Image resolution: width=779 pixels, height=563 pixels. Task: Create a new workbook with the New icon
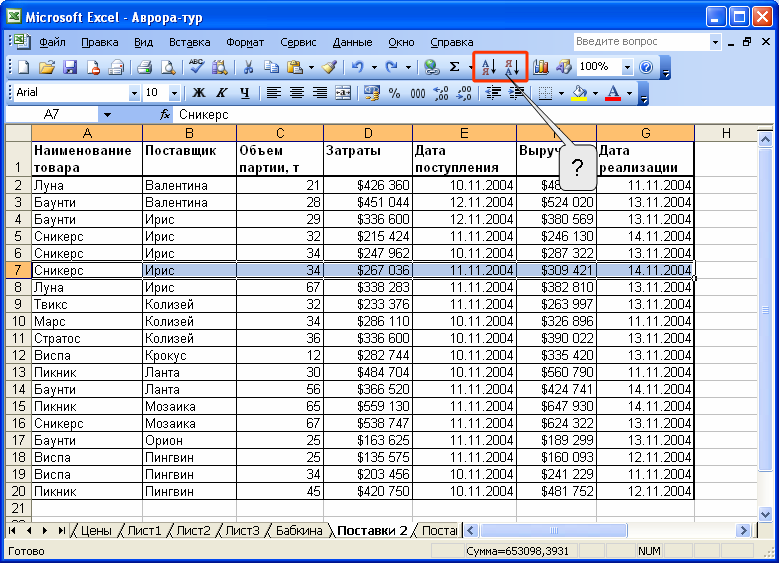point(23,67)
